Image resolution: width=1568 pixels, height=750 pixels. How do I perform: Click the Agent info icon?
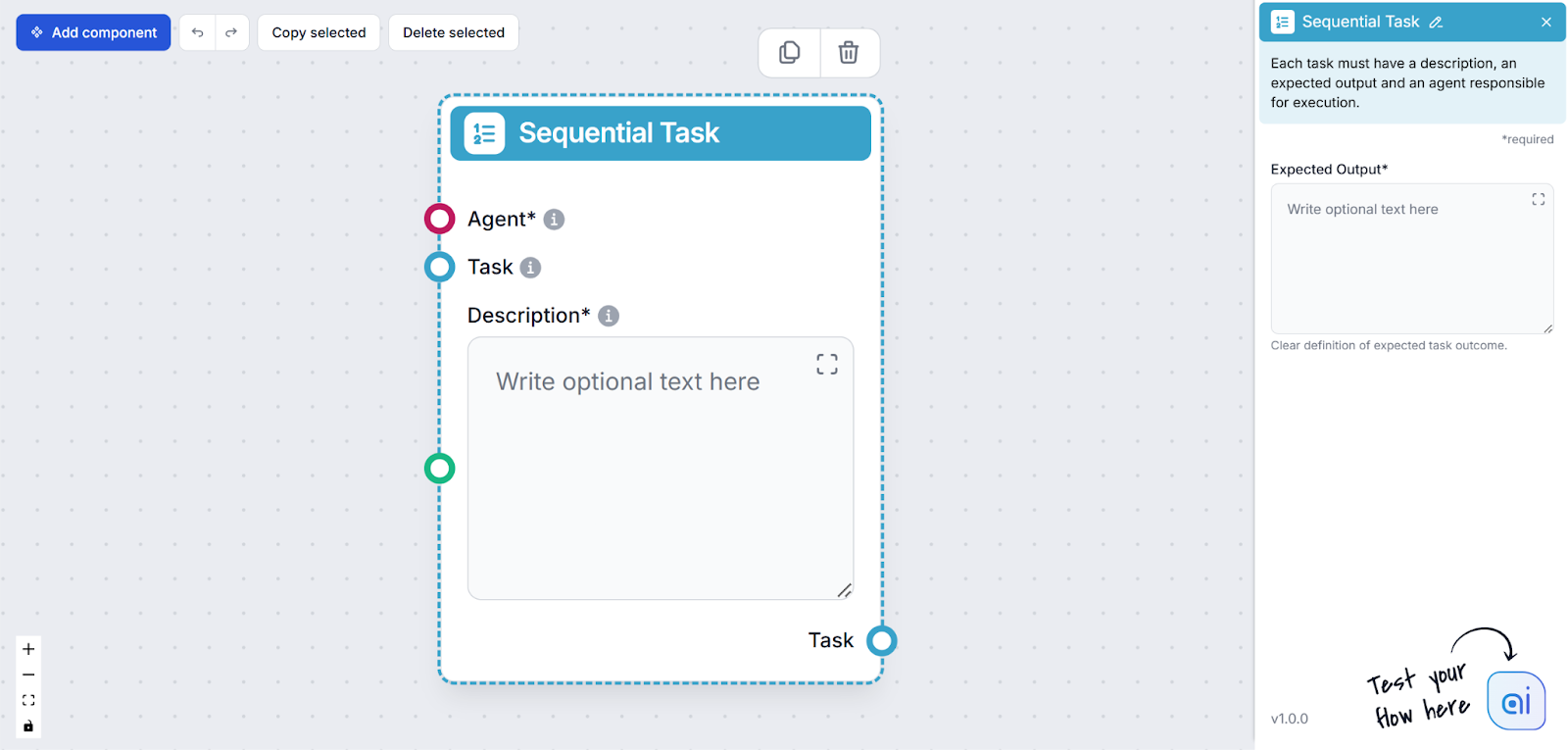[x=554, y=220]
